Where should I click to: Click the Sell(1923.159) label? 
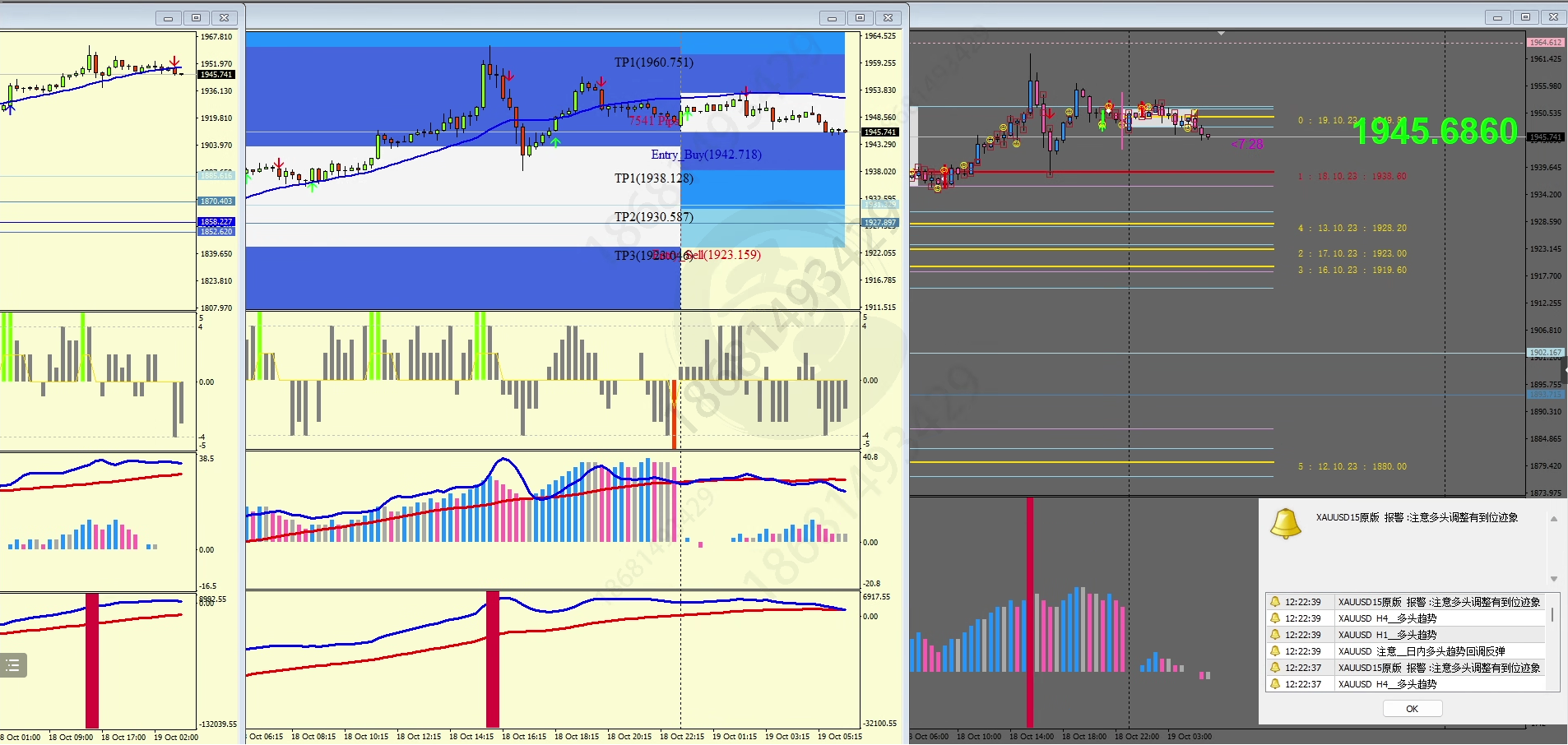click(x=723, y=255)
